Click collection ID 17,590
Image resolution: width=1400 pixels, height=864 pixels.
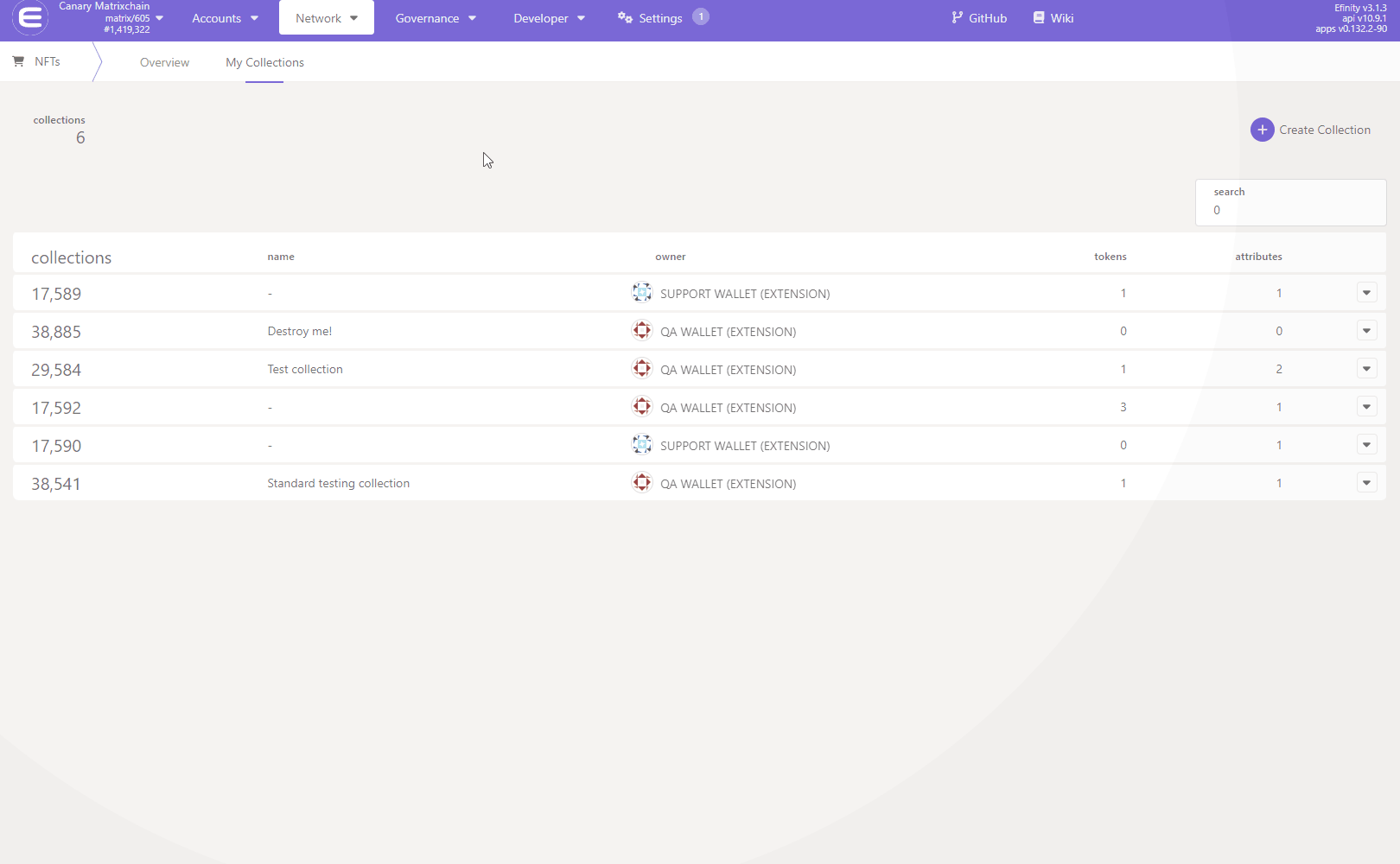coord(56,446)
